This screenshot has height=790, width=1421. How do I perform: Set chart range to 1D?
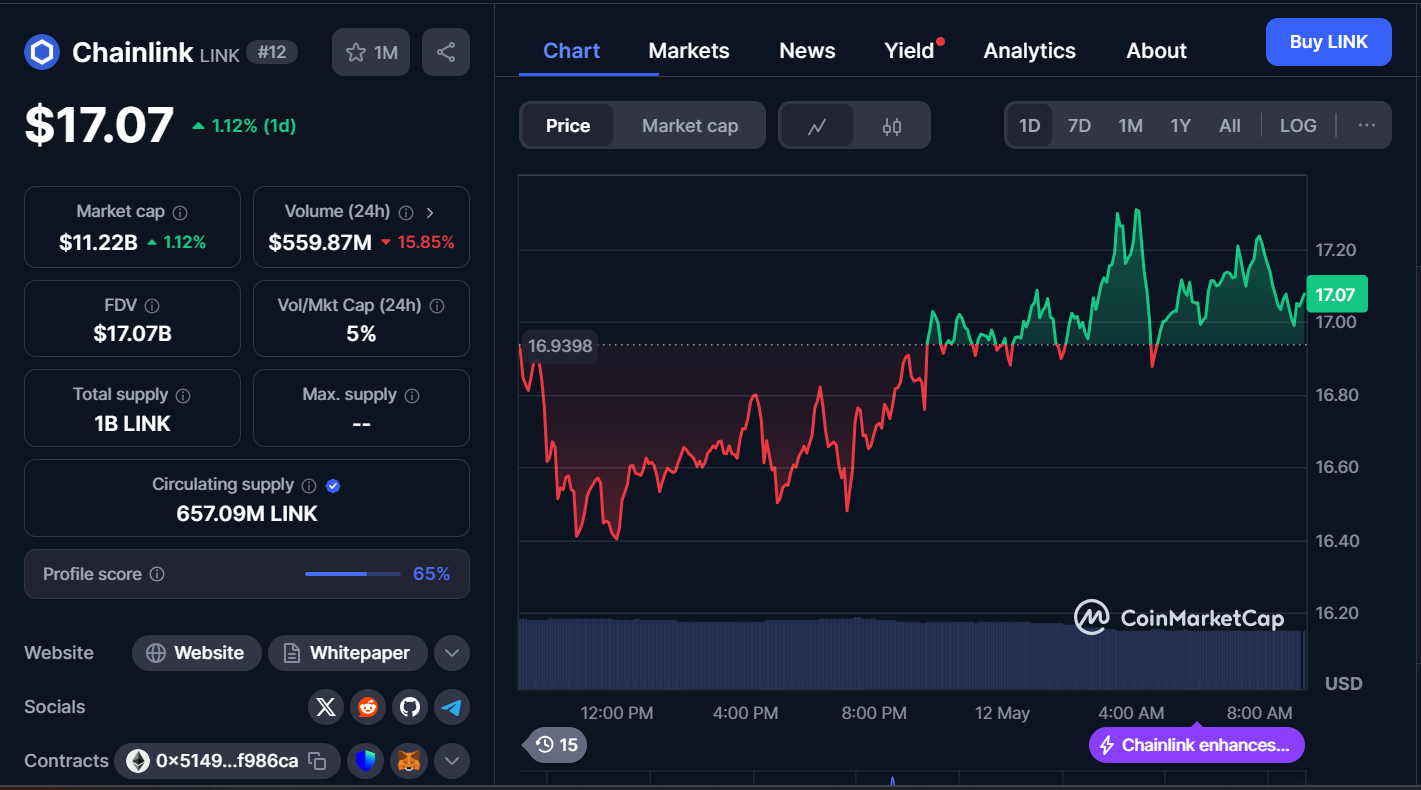pyautogui.click(x=1029, y=126)
